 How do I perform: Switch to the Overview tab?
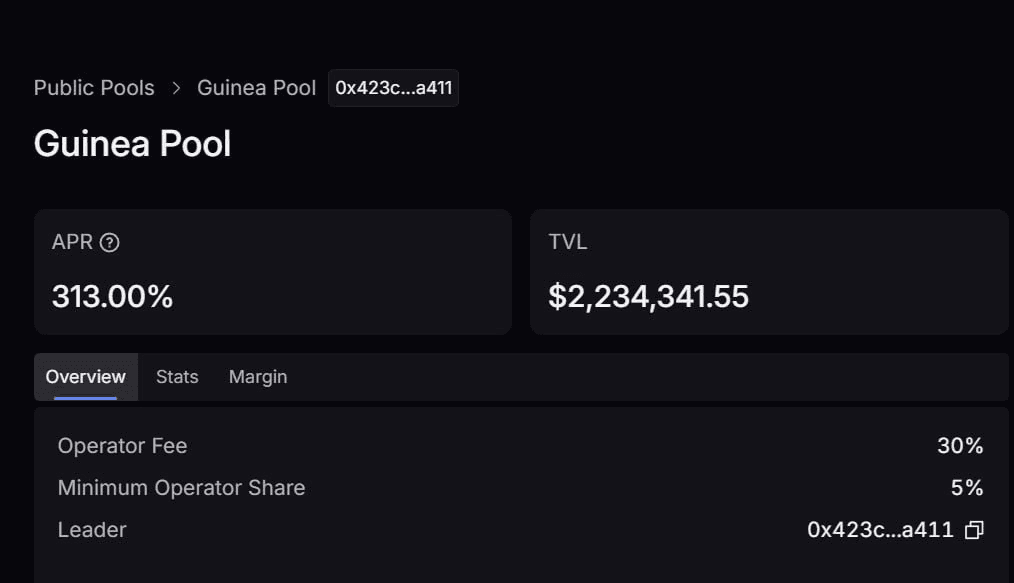tap(86, 377)
